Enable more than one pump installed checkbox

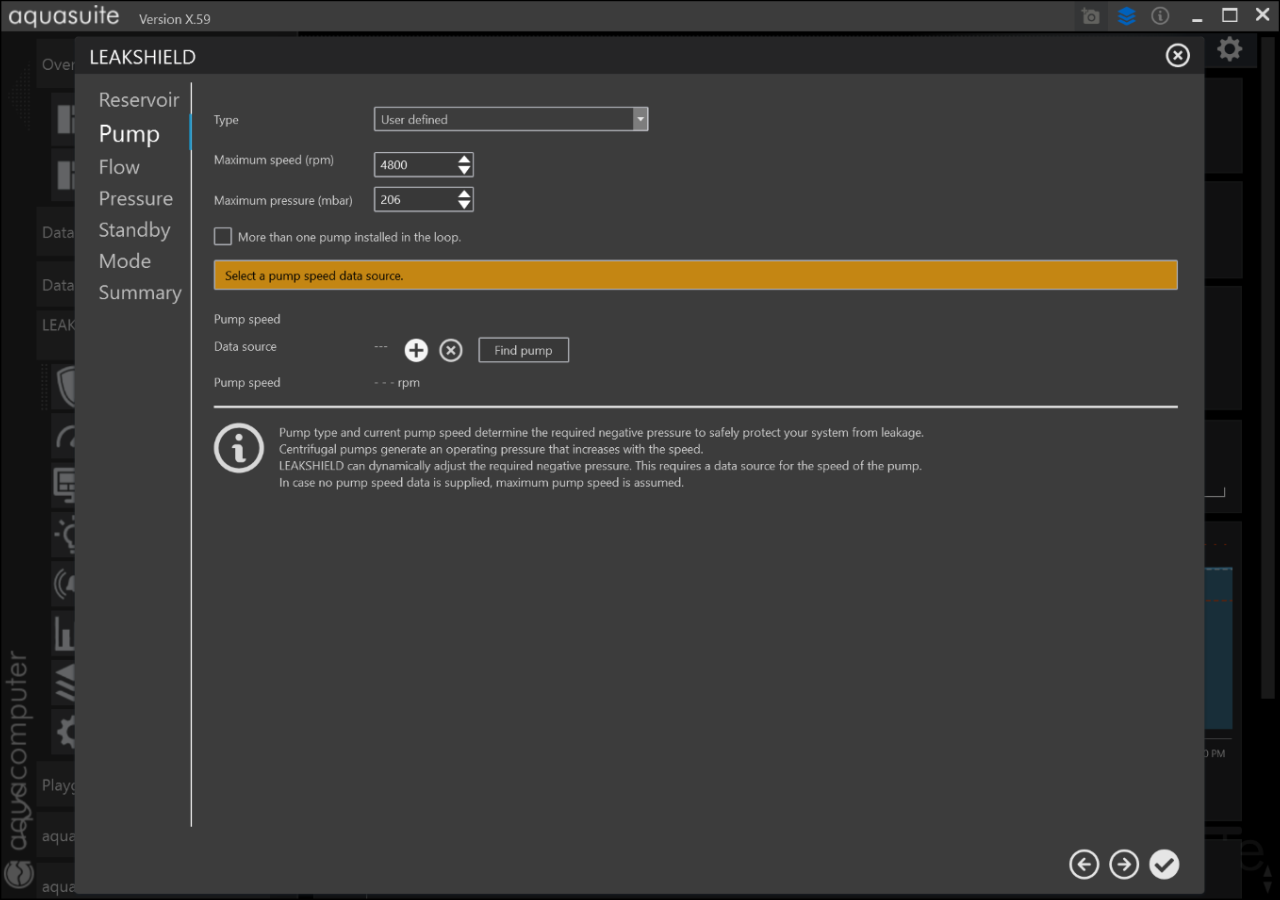pos(223,237)
